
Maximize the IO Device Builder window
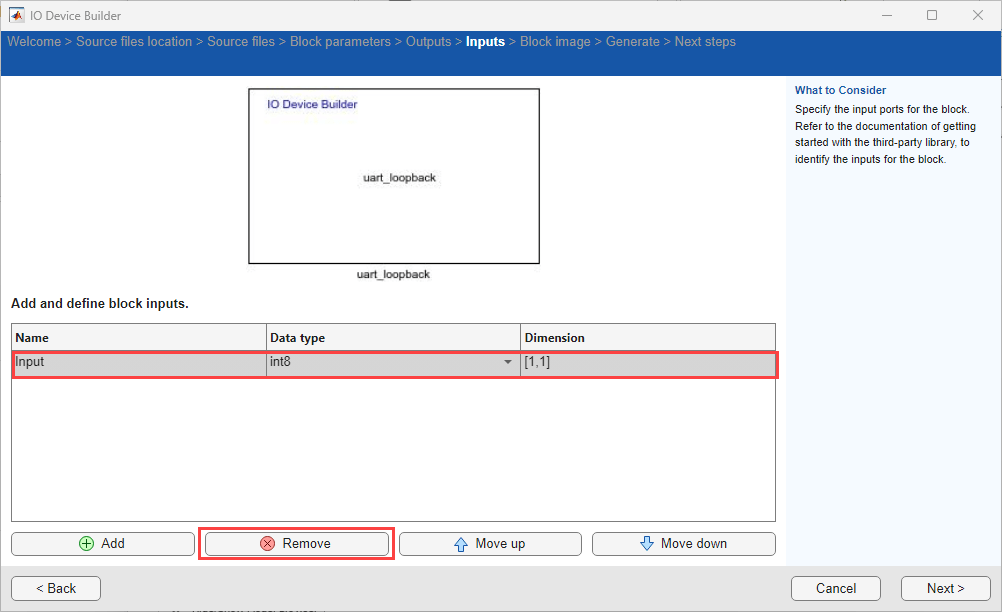[932, 15]
